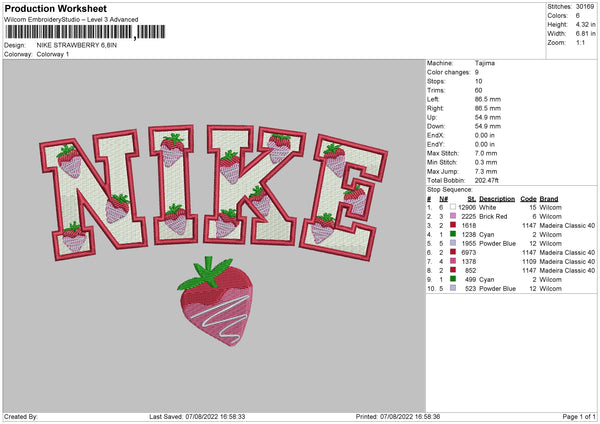The height and width of the screenshot is (424, 600).
Task: Click the 'Color changes:' label
Action: (x=448, y=72)
